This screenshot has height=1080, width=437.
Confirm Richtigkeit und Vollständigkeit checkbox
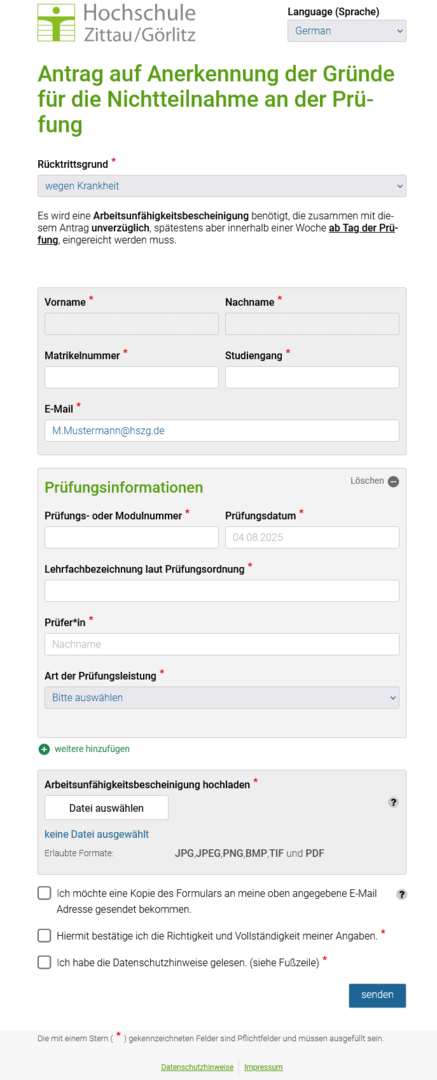coord(44,935)
